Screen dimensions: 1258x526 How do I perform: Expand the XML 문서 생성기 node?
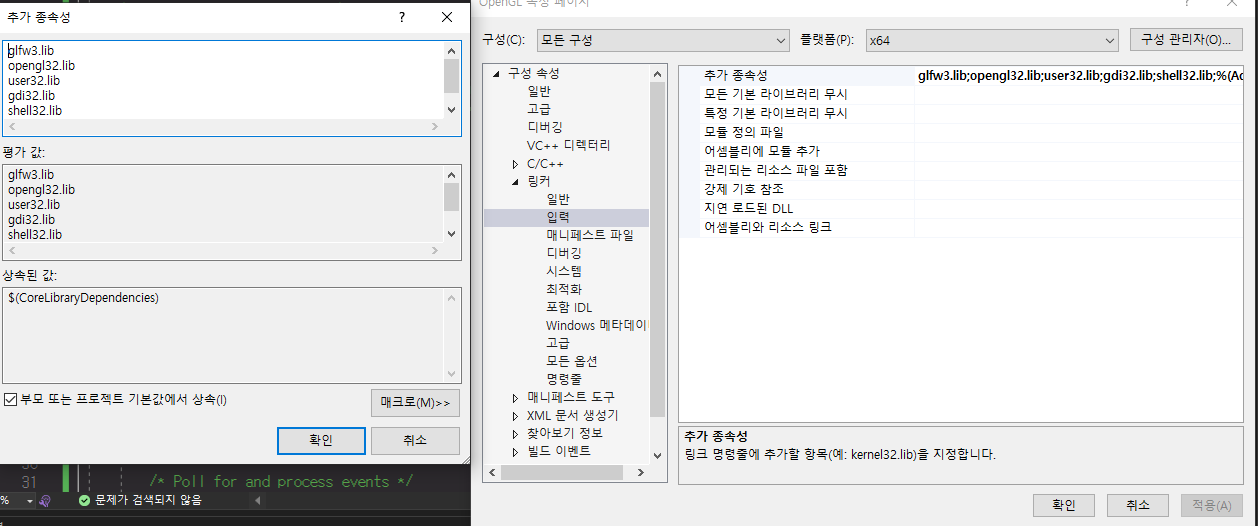(x=515, y=416)
